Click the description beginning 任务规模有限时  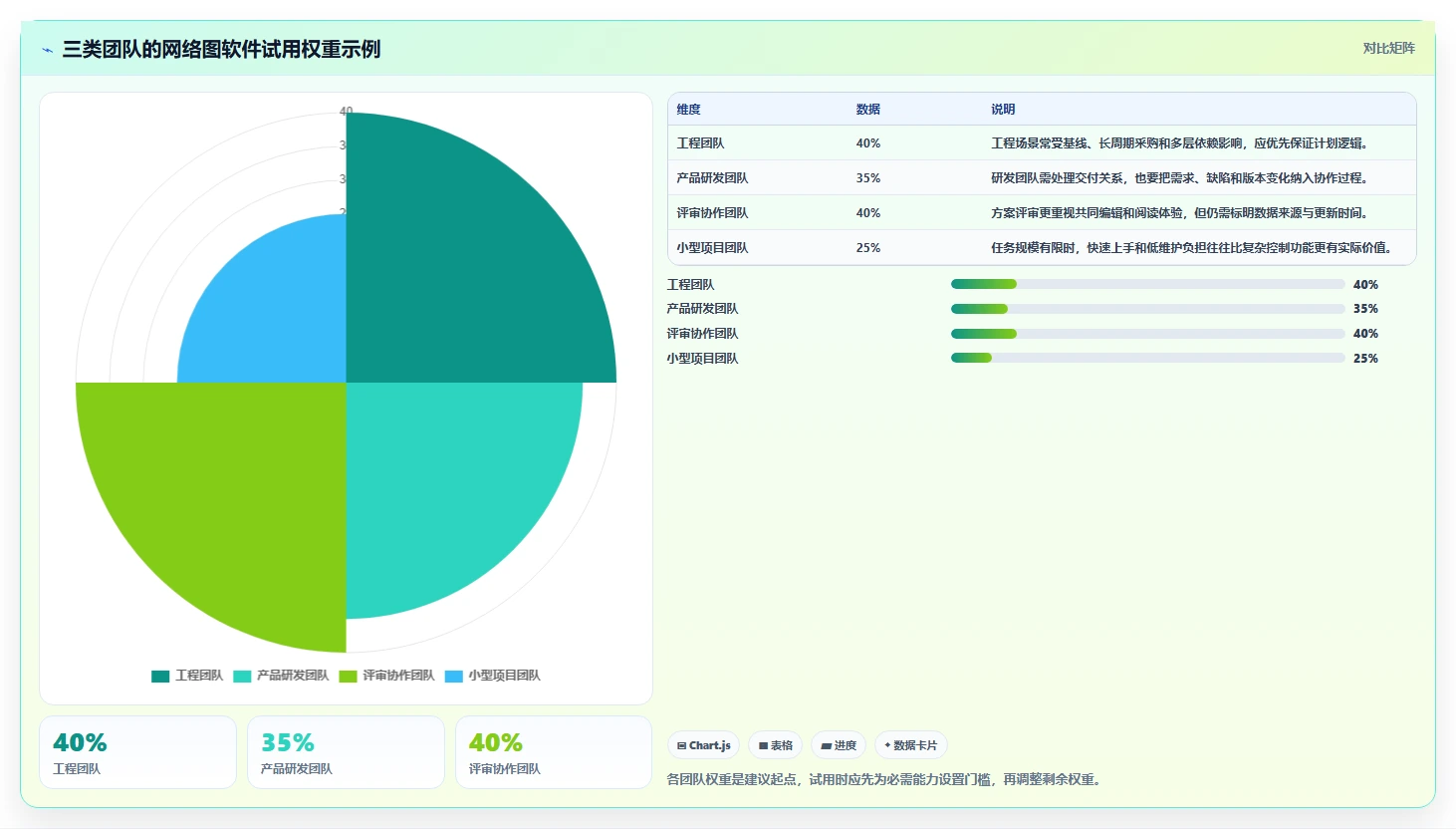click(1193, 248)
